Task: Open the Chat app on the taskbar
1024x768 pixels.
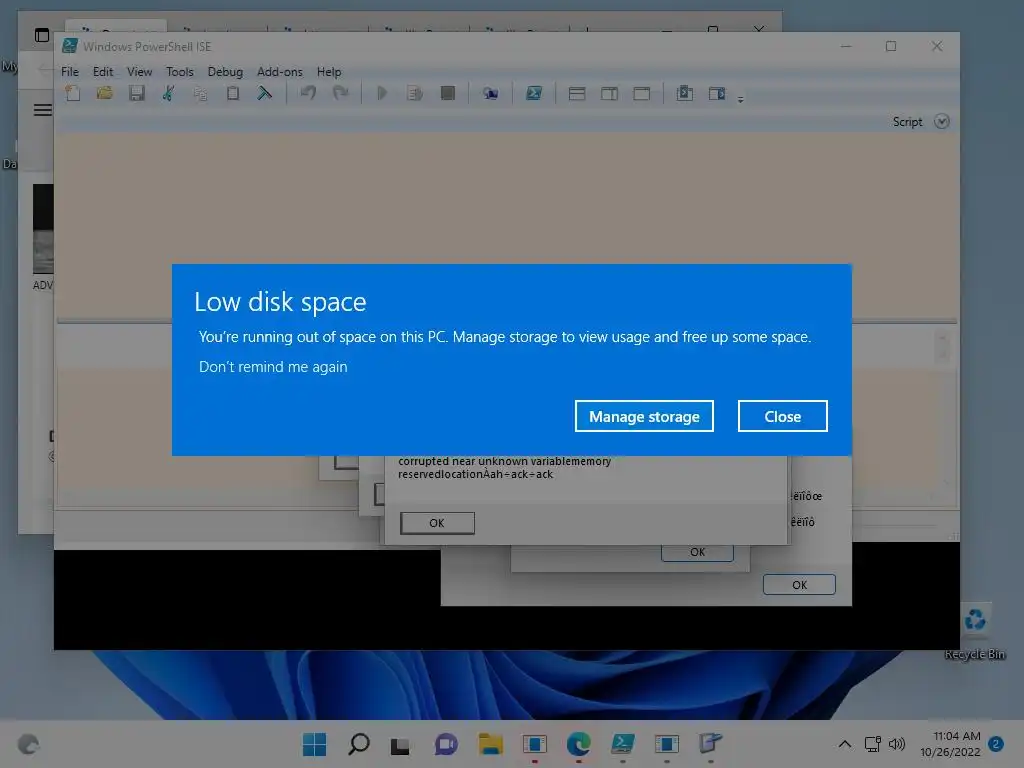Action: pyautogui.click(x=446, y=744)
